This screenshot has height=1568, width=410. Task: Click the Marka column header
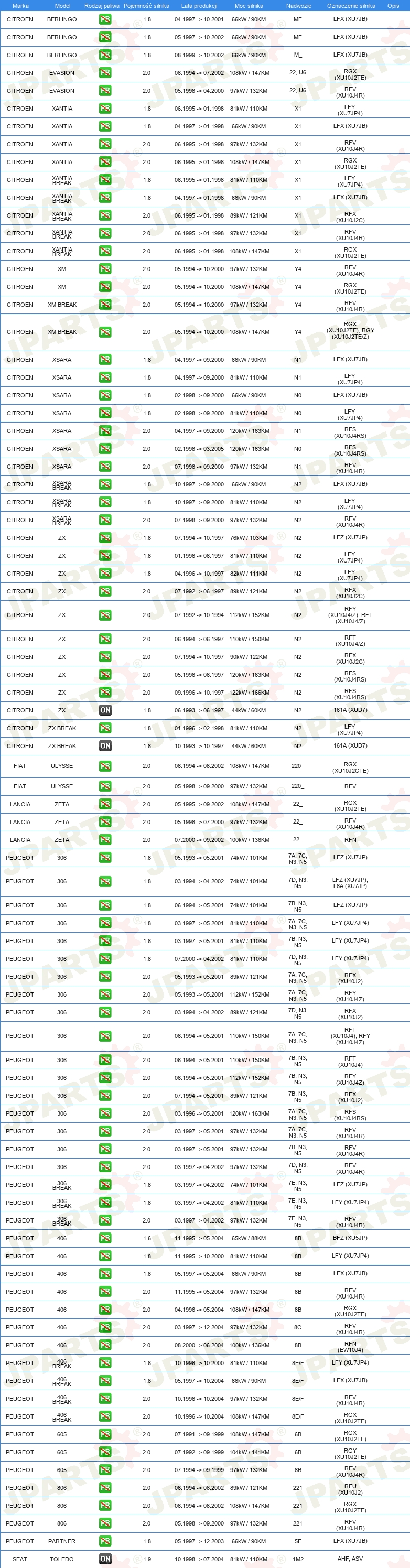(x=20, y=5)
